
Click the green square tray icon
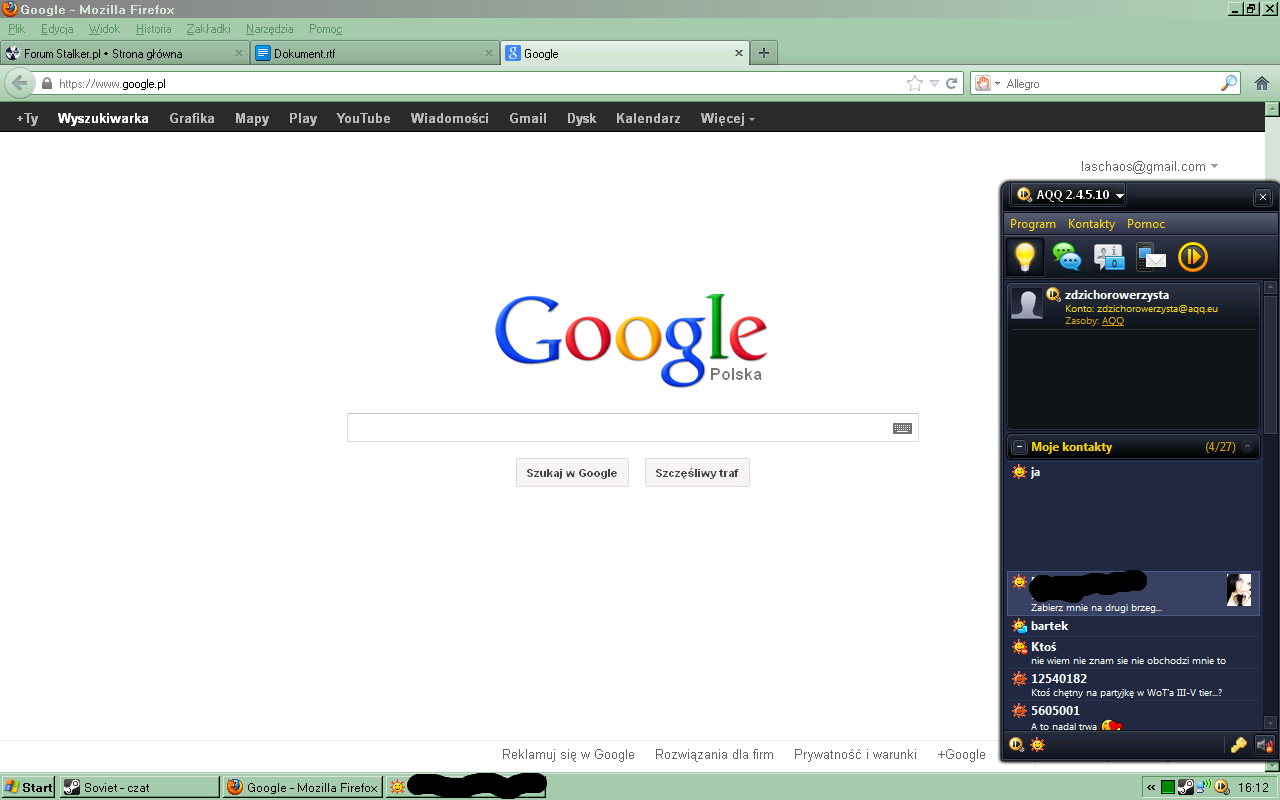coord(1167,787)
